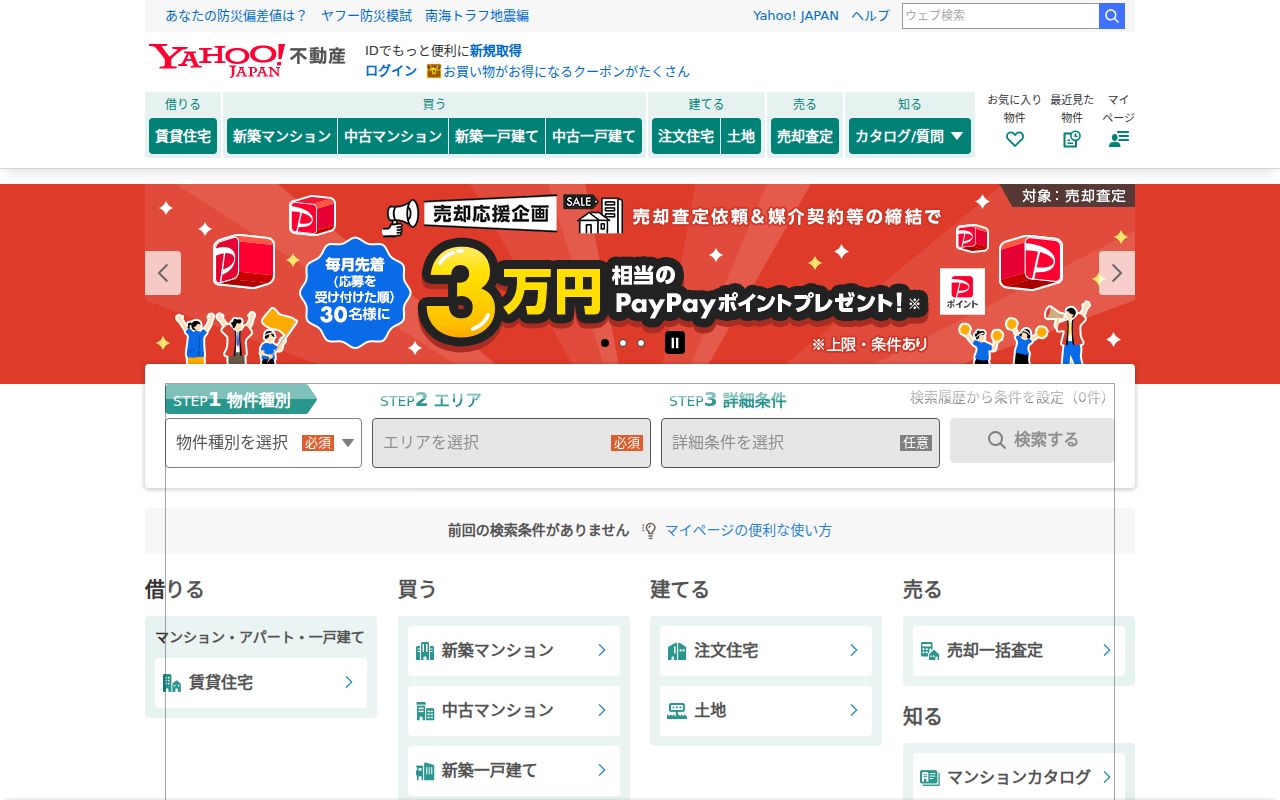Open favorites via the heart icon
1280x800 pixels.
[x=1014, y=139]
